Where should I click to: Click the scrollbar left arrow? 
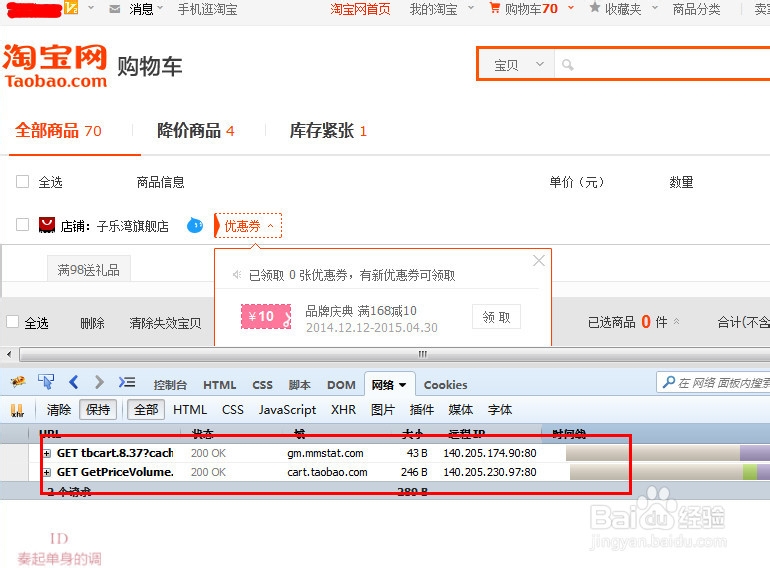point(9,354)
